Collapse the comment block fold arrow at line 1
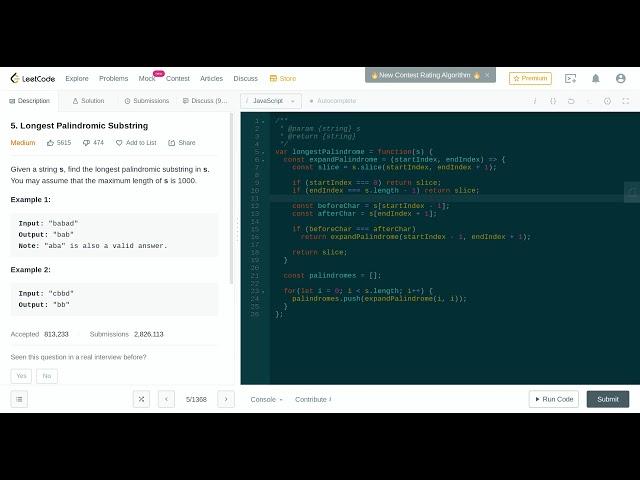Image resolution: width=640 pixels, height=480 pixels. pos(263,121)
